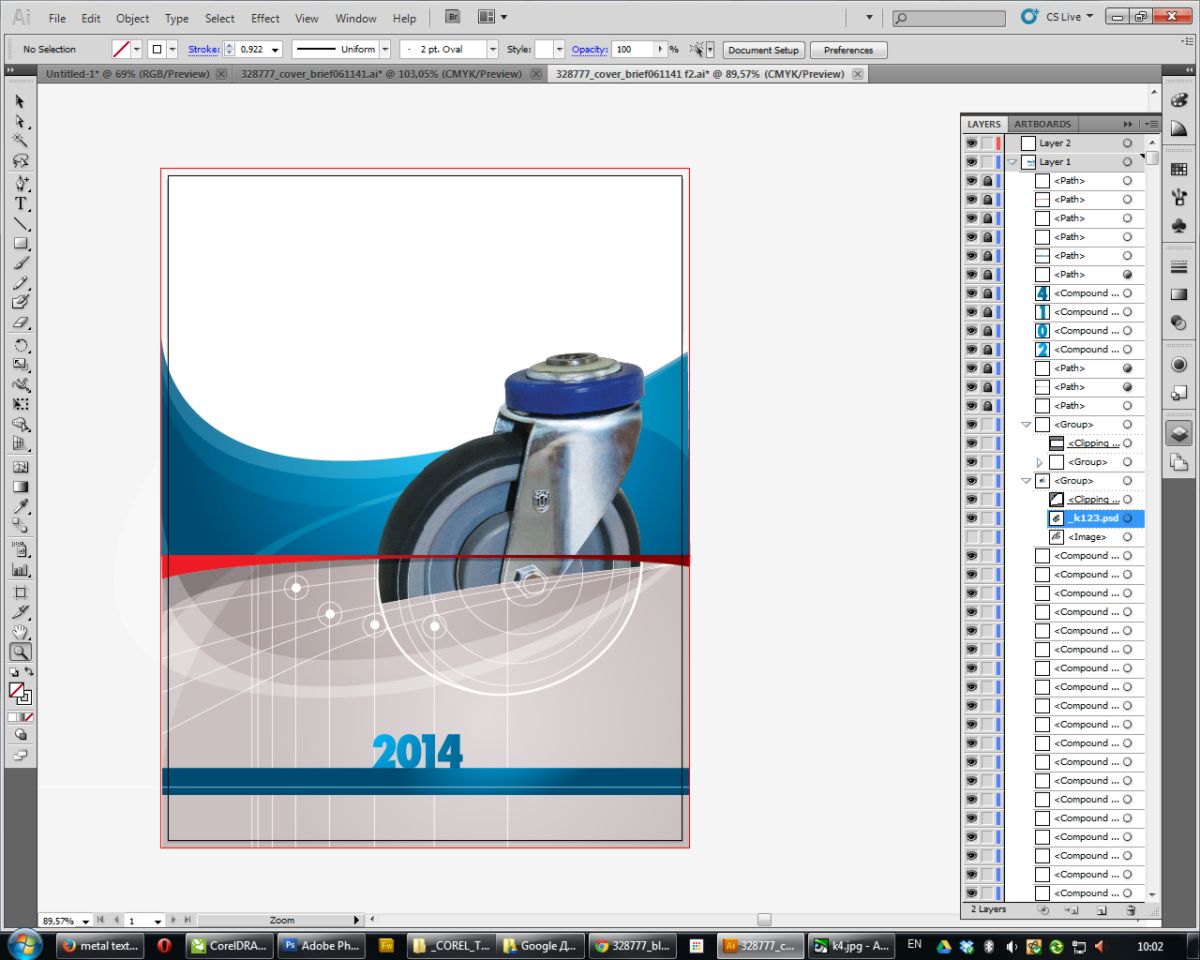1200x960 pixels.
Task: Open the Opacity dropdown arrow
Action: [663, 49]
